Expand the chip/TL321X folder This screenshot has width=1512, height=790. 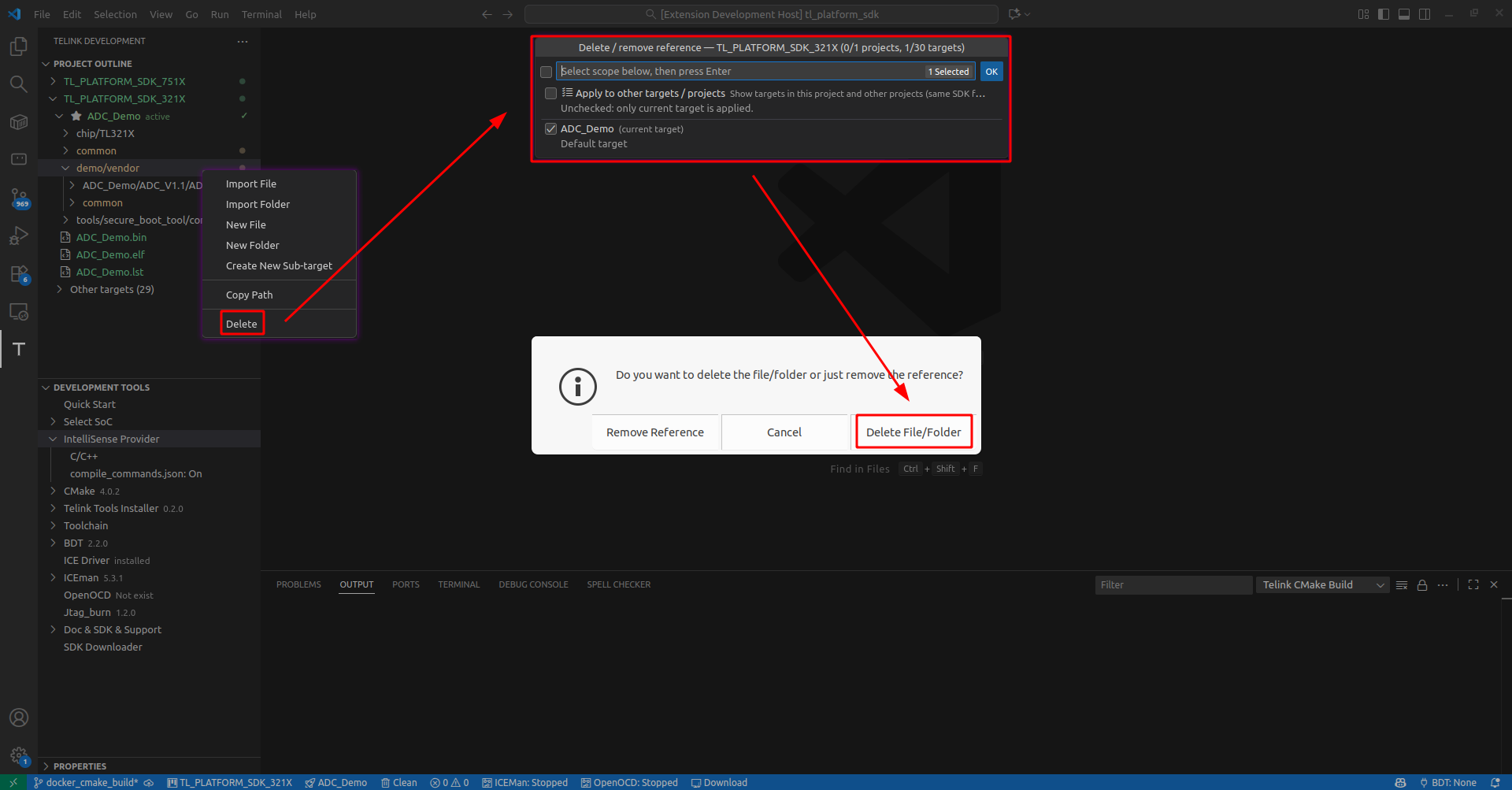pos(65,133)
